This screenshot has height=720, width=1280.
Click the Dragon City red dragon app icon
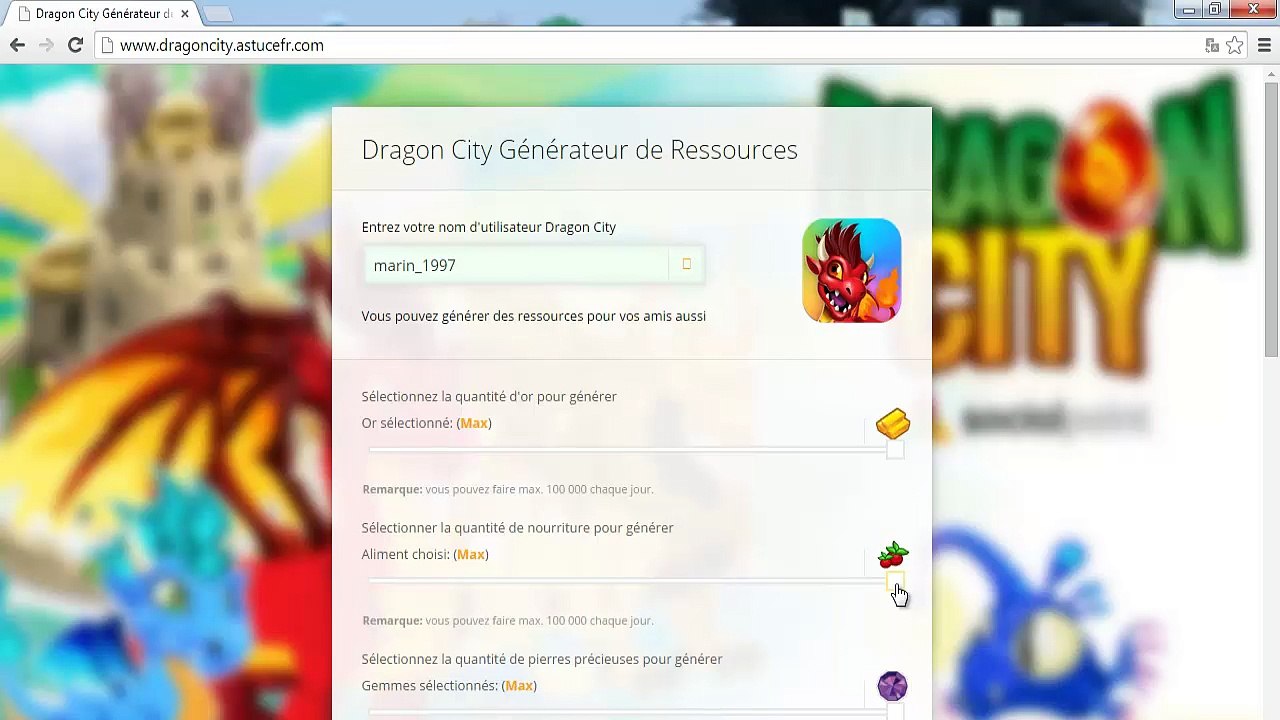tap(852, 271)
